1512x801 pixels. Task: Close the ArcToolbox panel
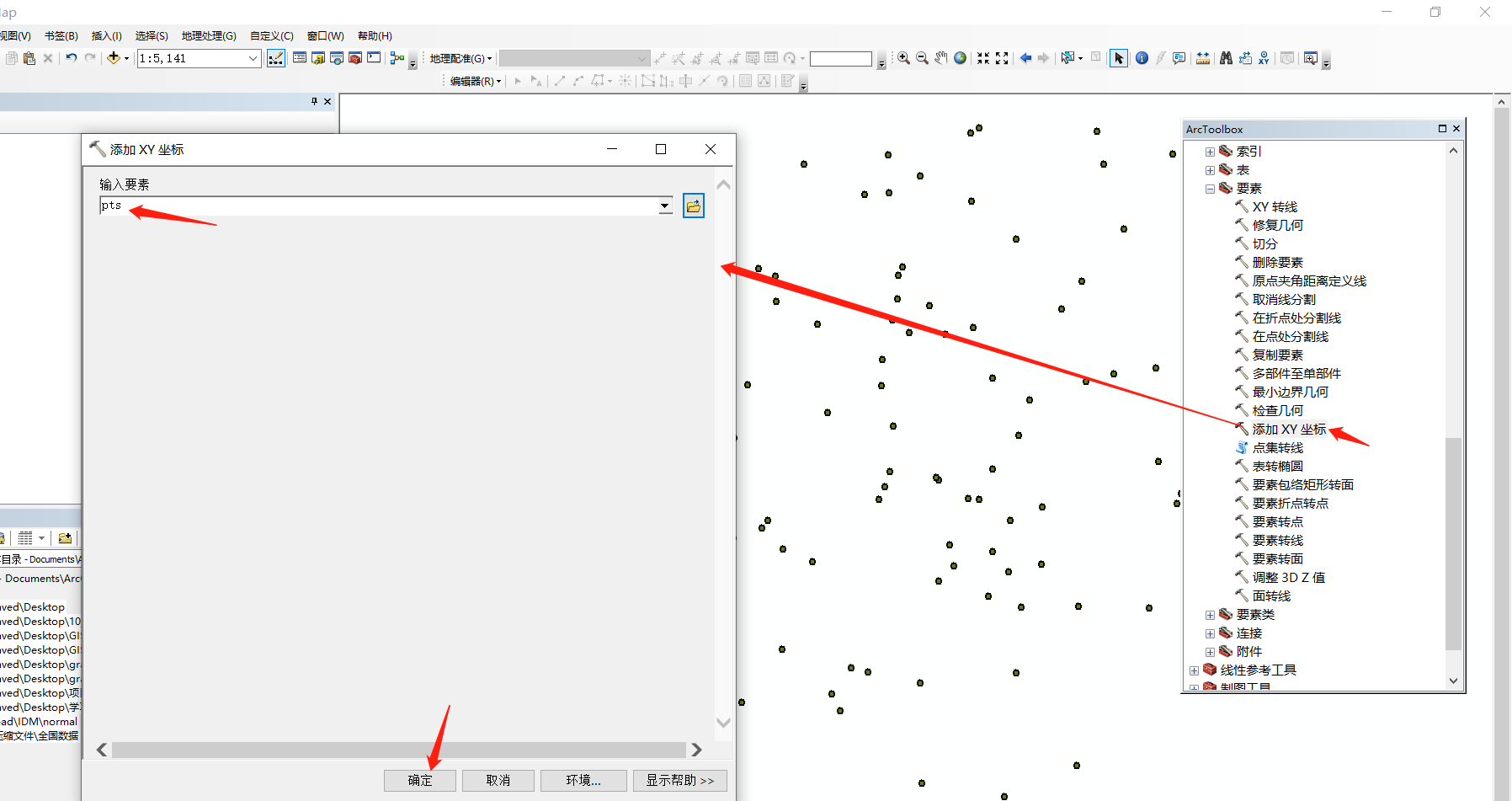[1456, 129]
